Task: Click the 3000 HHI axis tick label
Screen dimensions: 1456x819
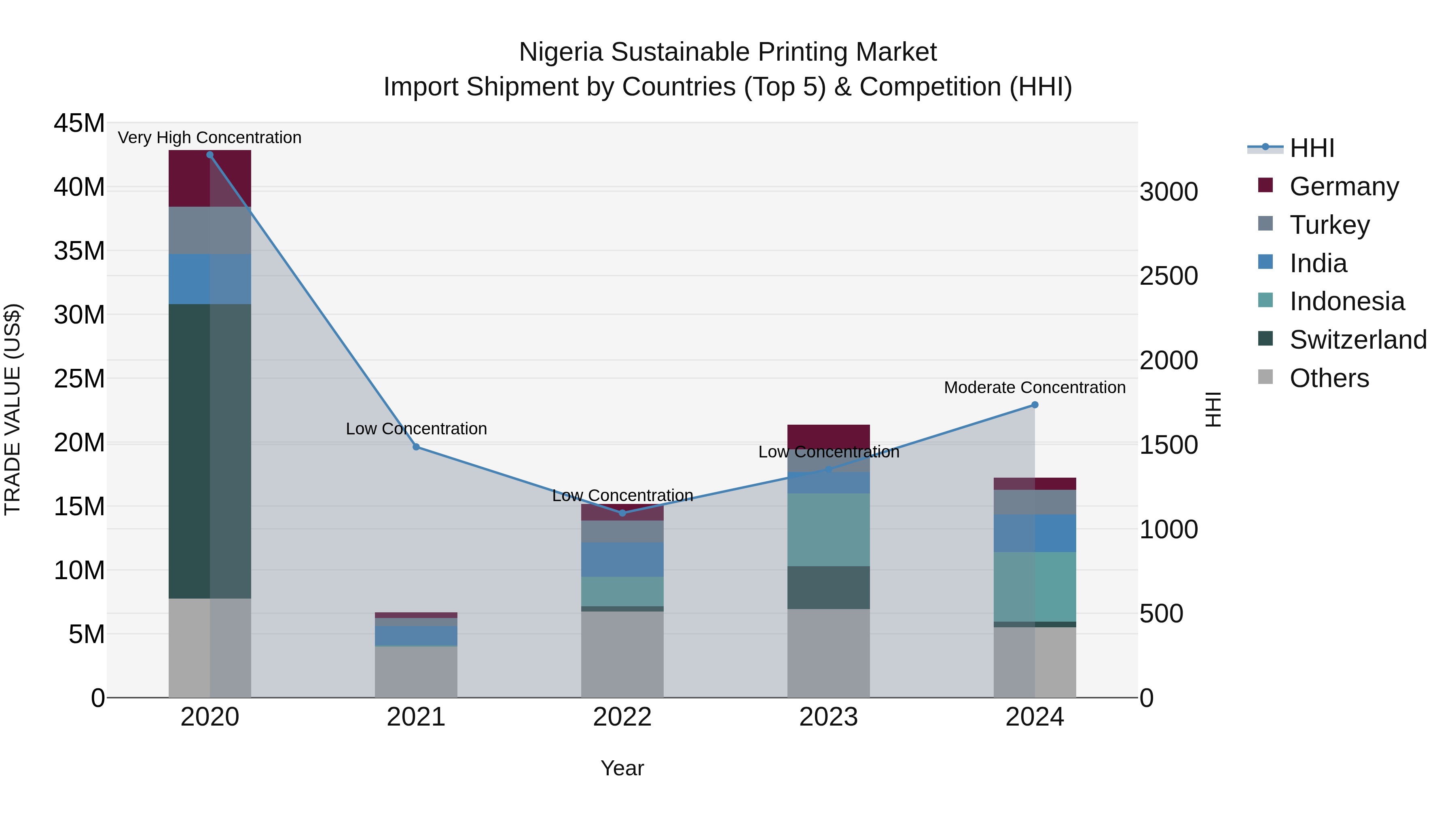Action: coord(1169,192)
